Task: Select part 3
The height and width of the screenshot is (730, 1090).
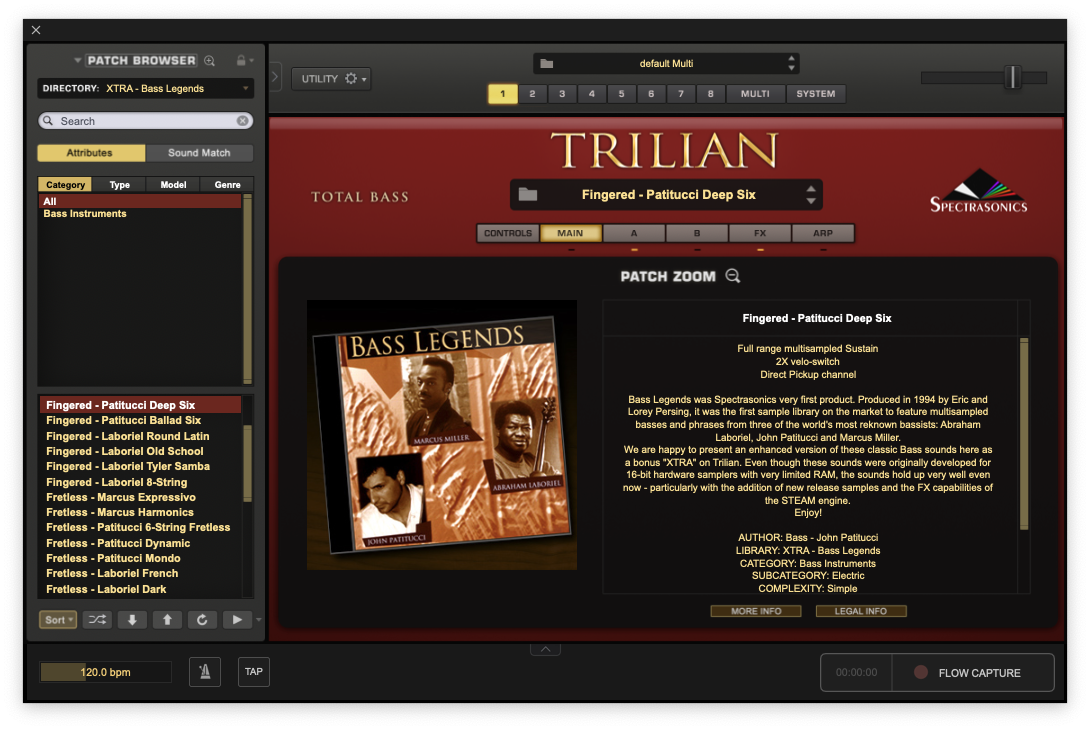Action: click(x=562, y=94)
